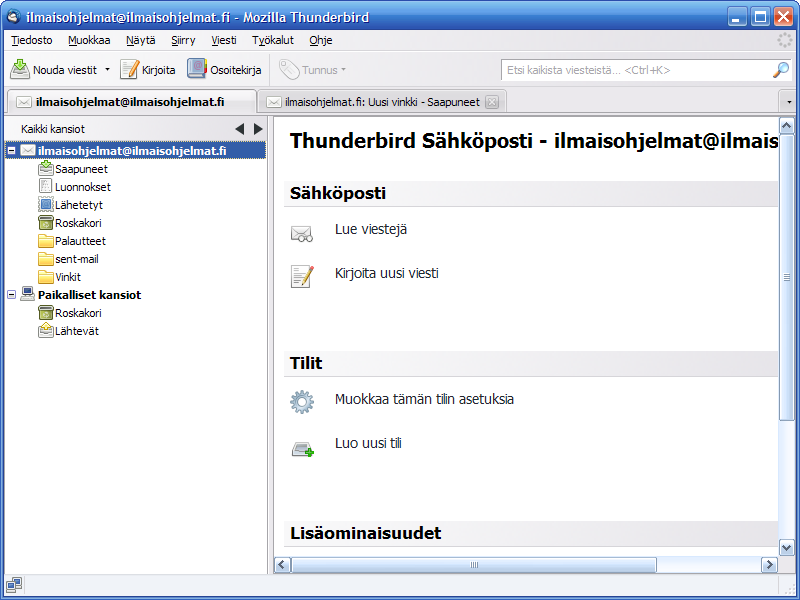This screenshot has height=600, width=800.
Task: Open the Nouda viestit dropdown arrow
Action: coord(107,69)
